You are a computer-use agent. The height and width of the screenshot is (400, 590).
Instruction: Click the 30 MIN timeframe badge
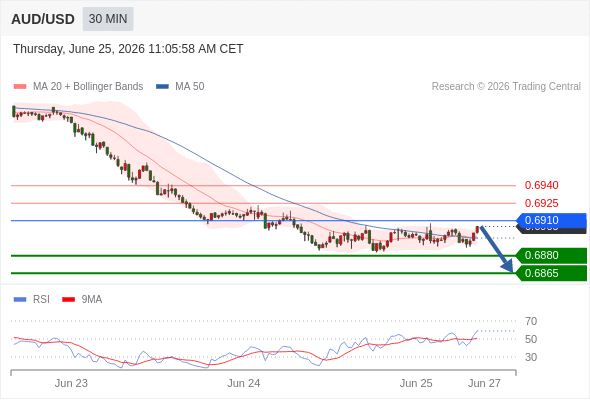click(108, 19)
